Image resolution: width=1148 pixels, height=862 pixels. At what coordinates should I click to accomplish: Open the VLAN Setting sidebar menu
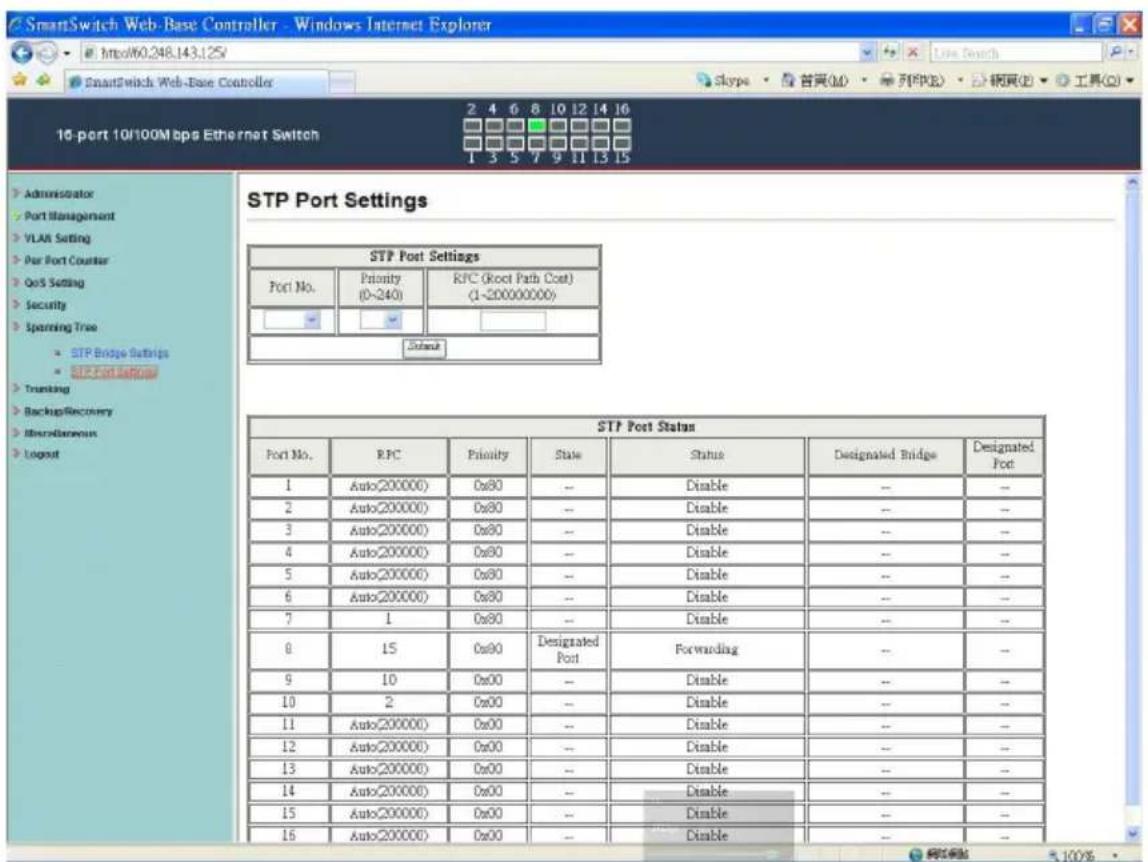(x=56, y=238)
